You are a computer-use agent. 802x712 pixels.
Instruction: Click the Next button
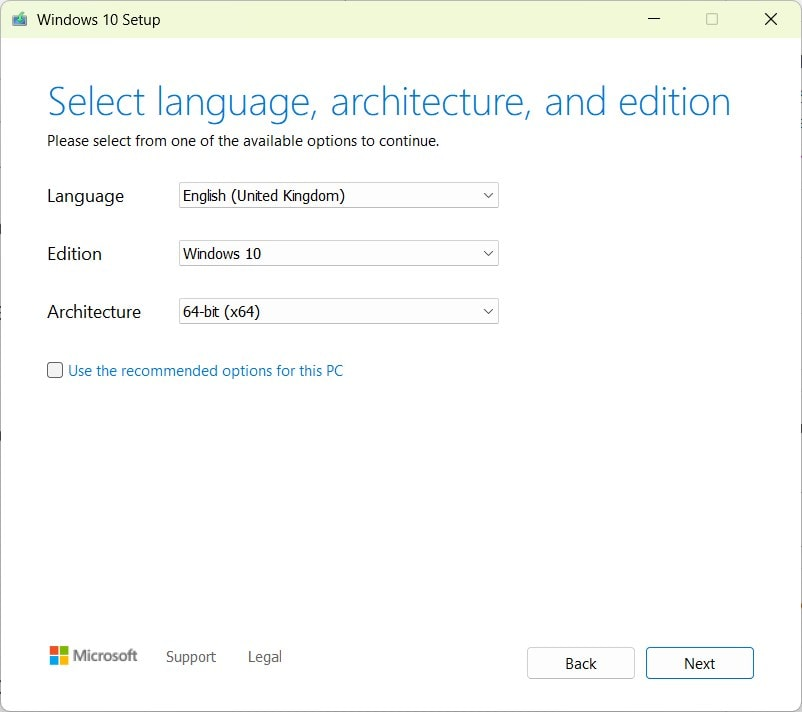[699, 663]
